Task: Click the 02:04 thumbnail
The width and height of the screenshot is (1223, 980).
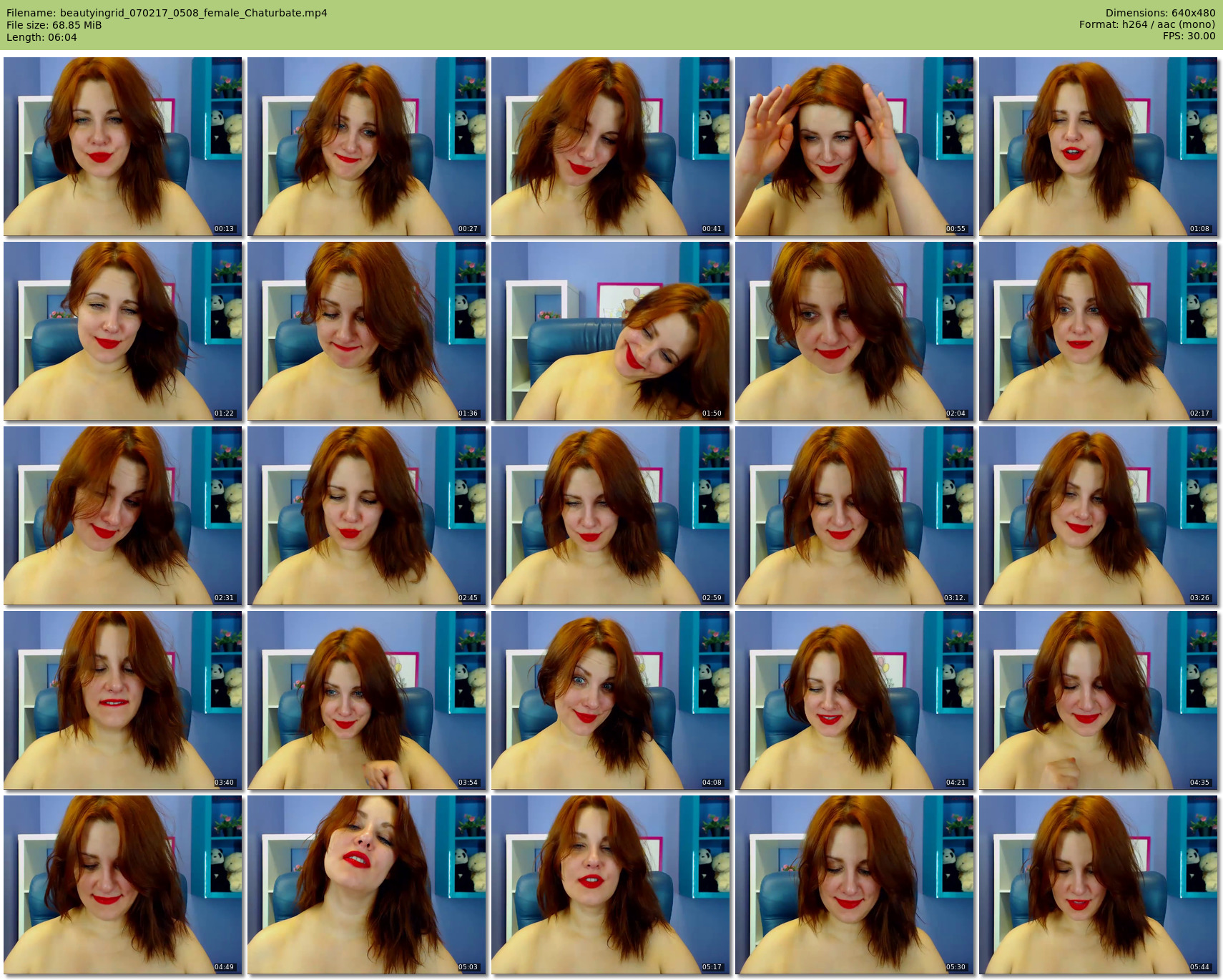Action: click(x=855, y=331)
